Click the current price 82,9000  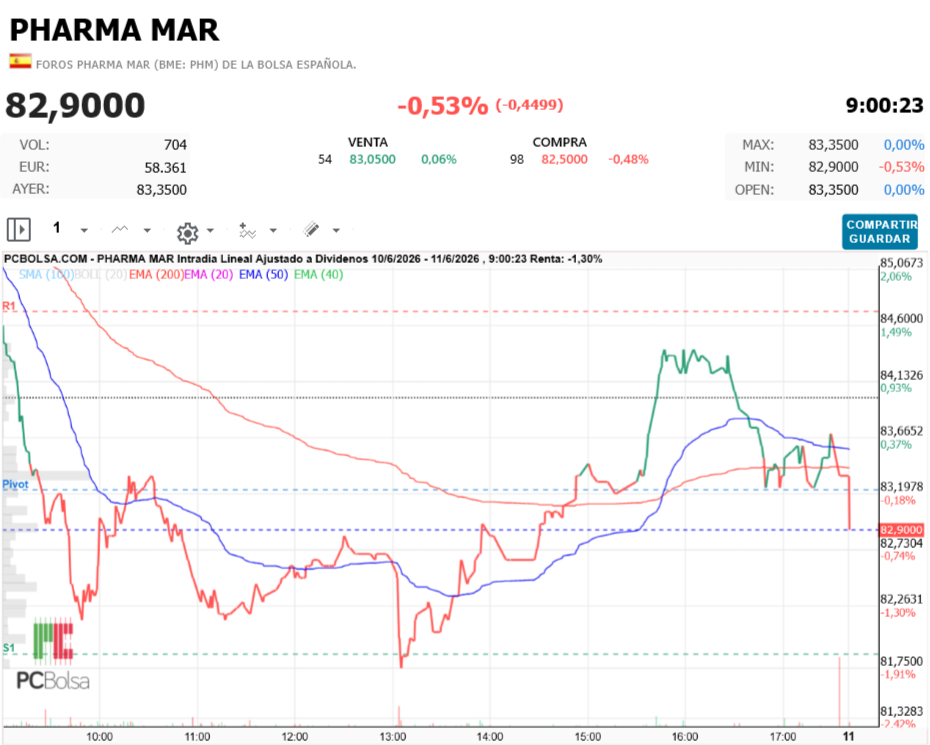(75, 106)
